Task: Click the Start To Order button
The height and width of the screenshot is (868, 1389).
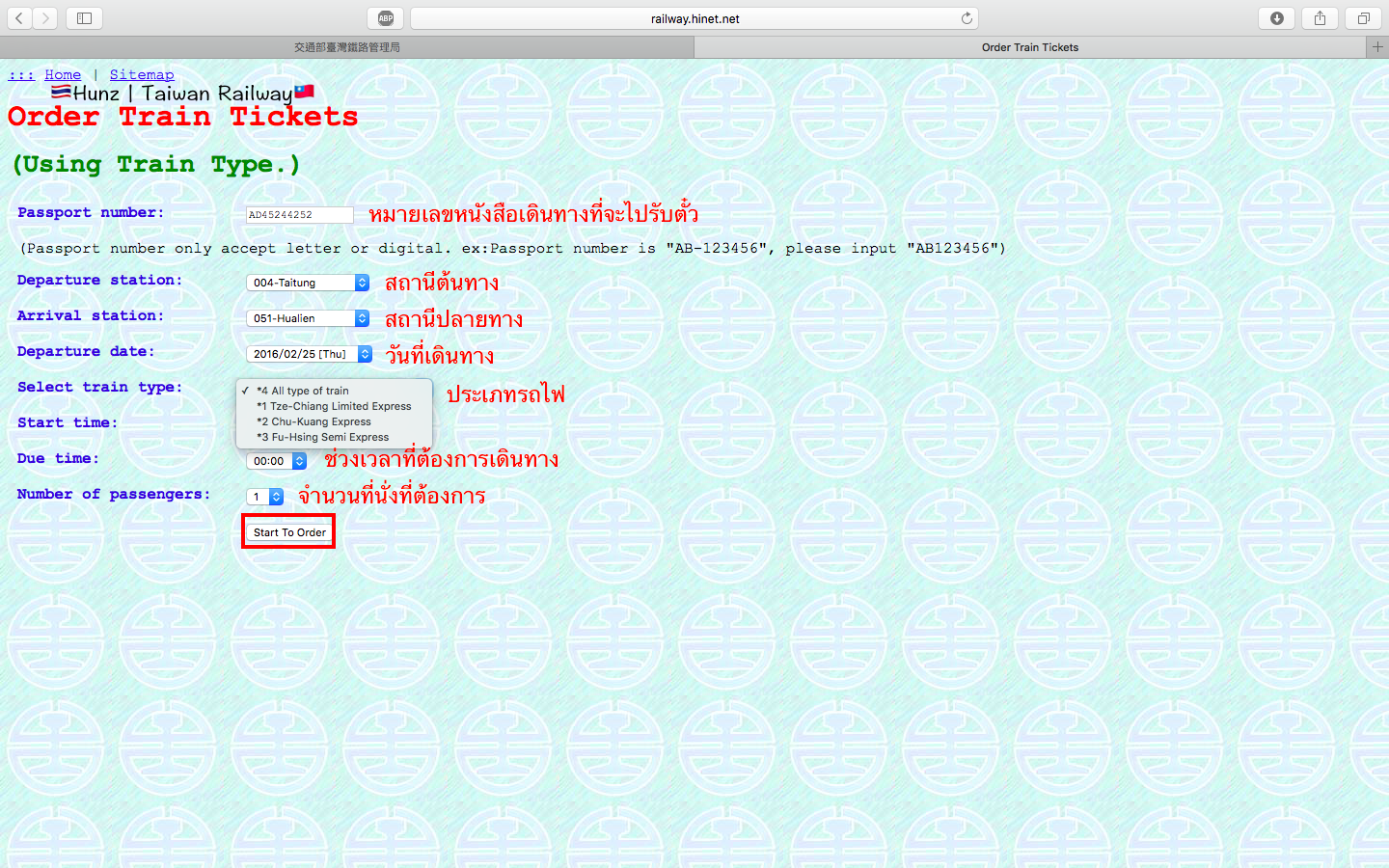Action: click(x=289, y=532)
